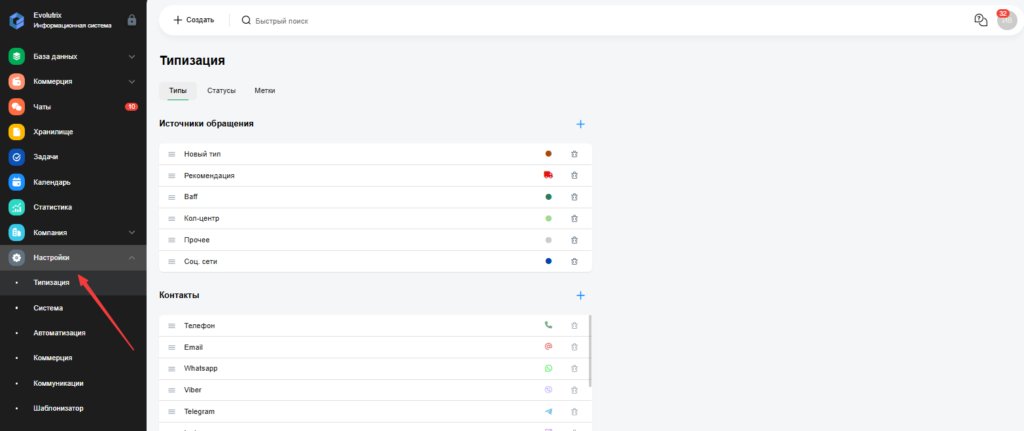Click the Calendar sidebar icon

point(17,182)
